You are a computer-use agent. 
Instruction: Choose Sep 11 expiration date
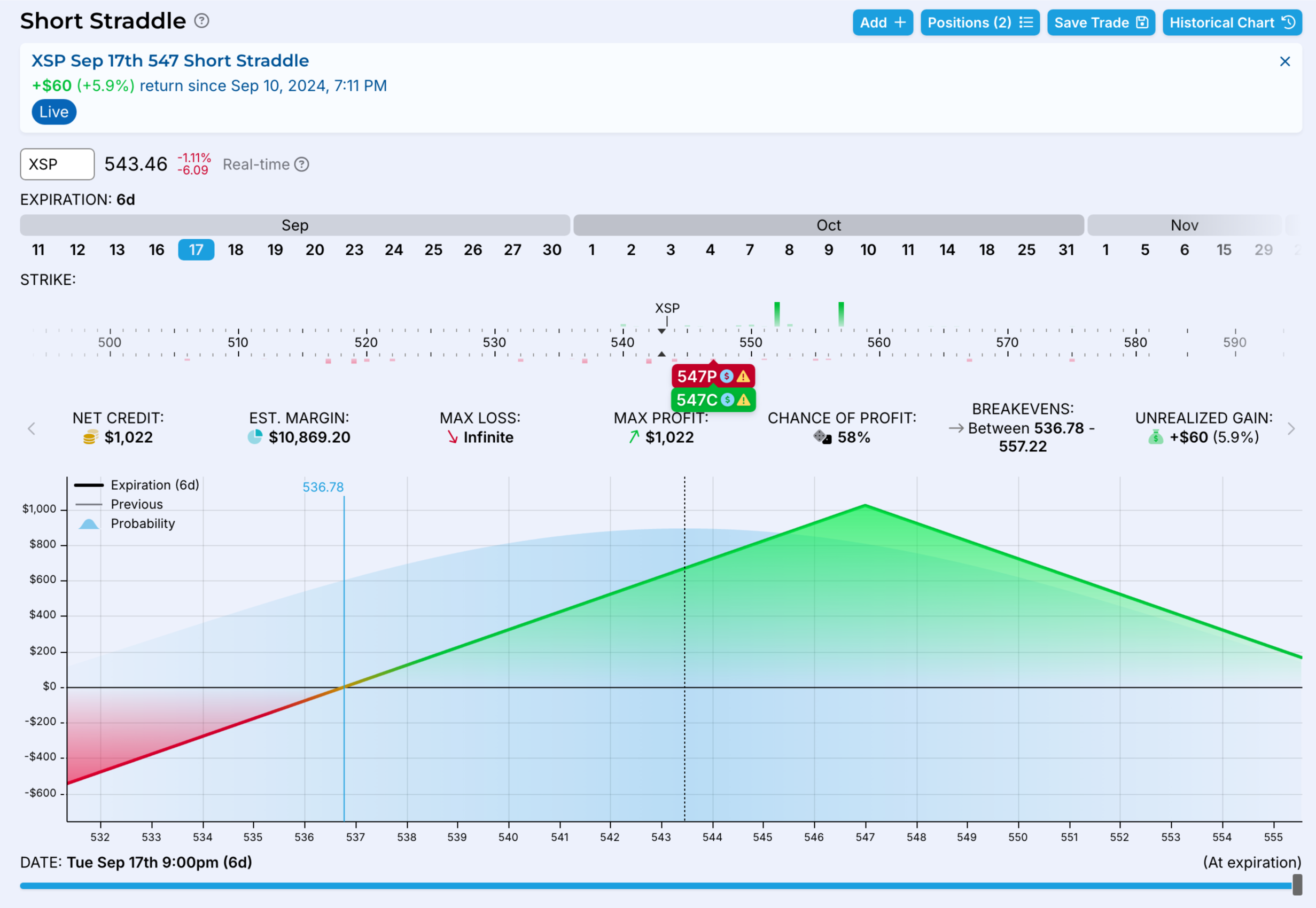38,250
